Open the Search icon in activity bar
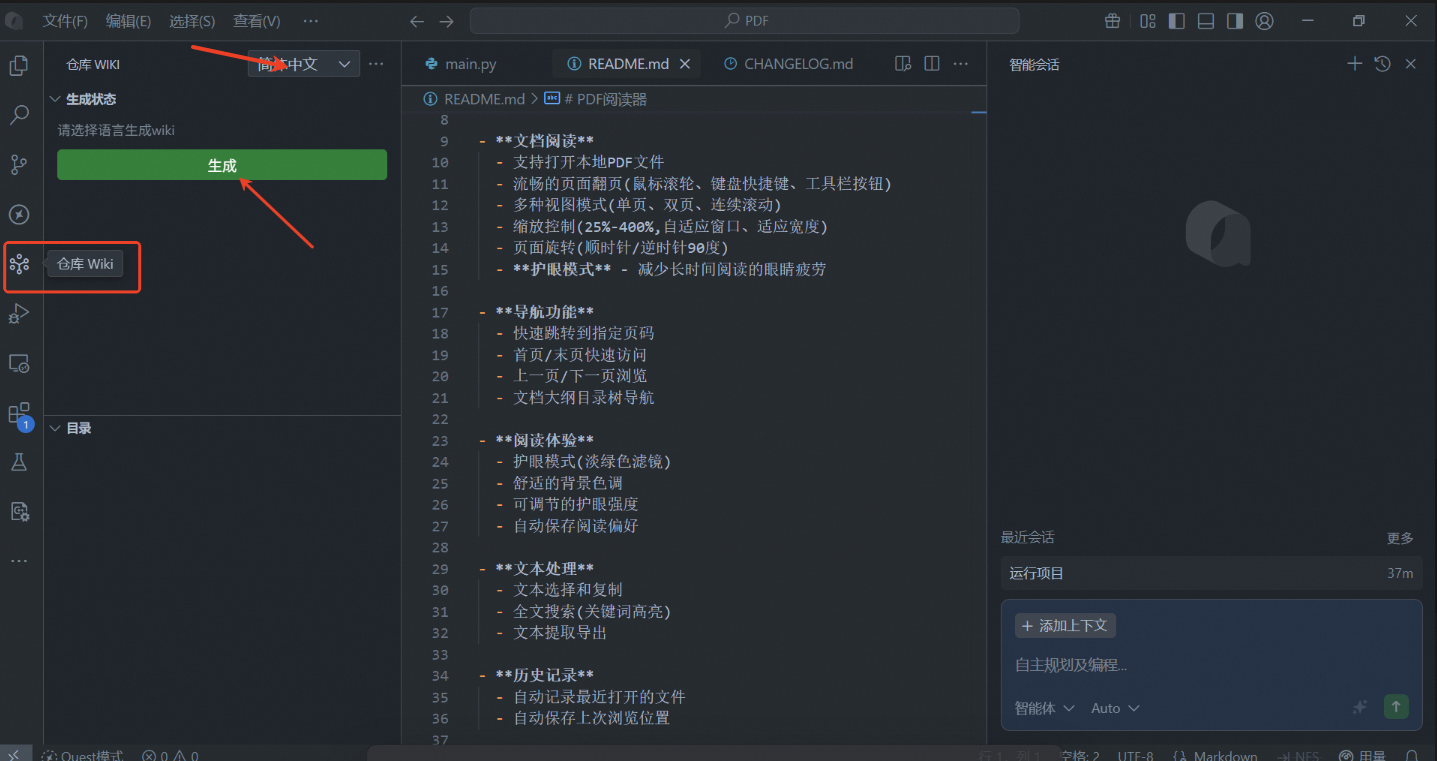Image resolution: width=1437 pixels, height=761 pixels. point(19,115)
